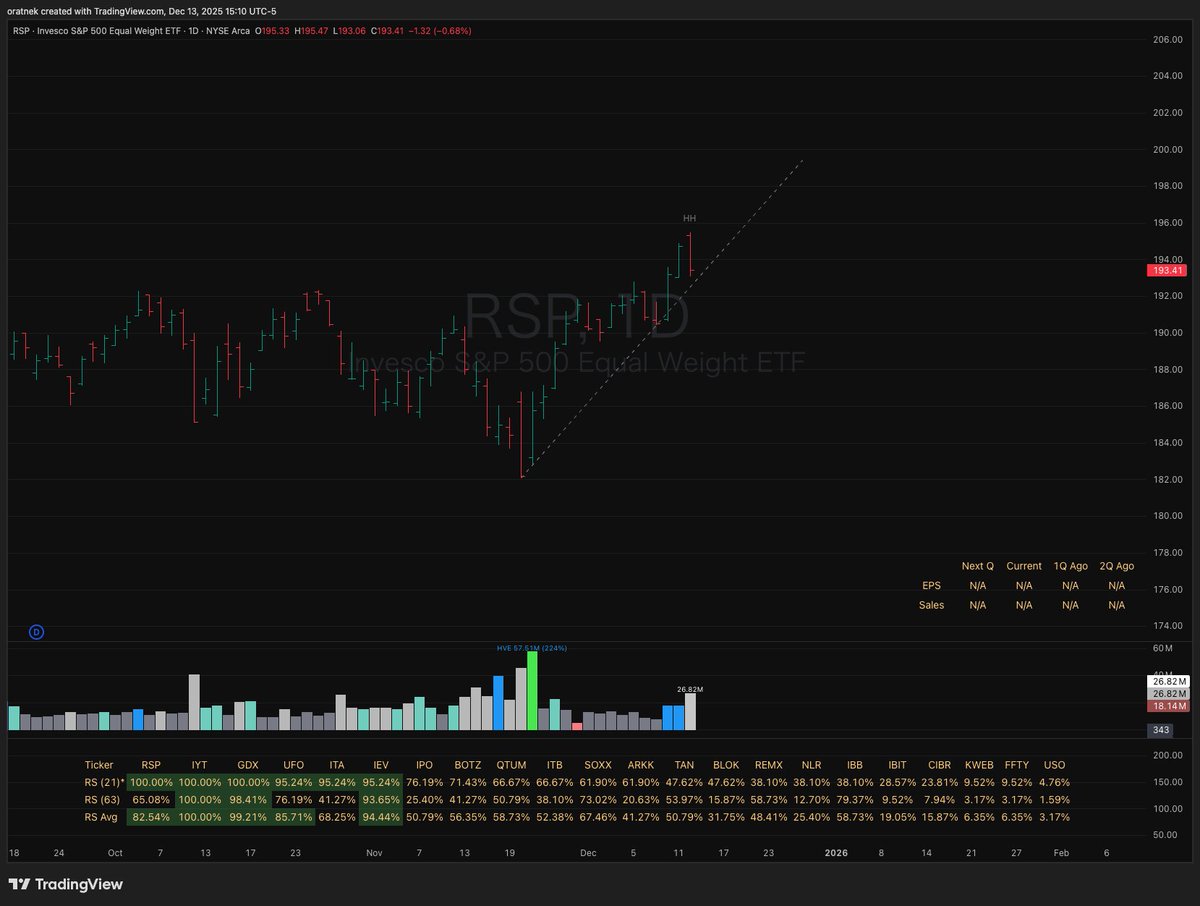Click the "Oct" date axis label
1200x906 pixels.
pos(114,853)
